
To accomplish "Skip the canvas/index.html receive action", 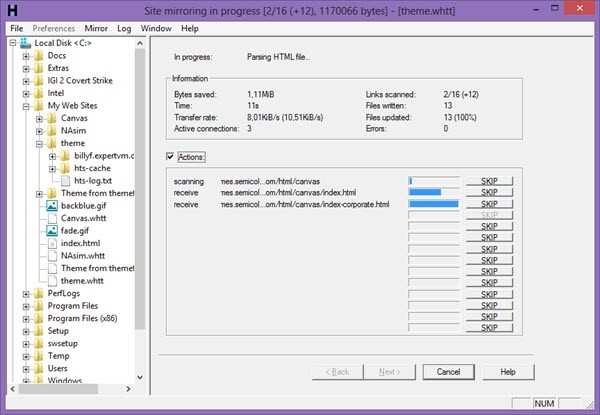I will [x=489, y=192].
